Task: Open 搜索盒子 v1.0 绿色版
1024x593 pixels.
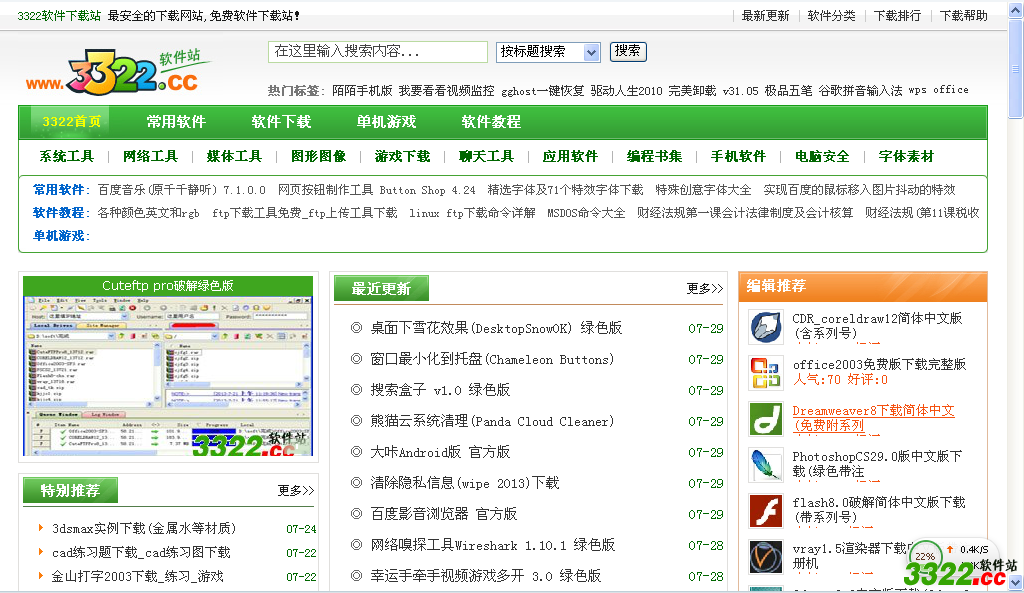Action: (x=440, y=390)
